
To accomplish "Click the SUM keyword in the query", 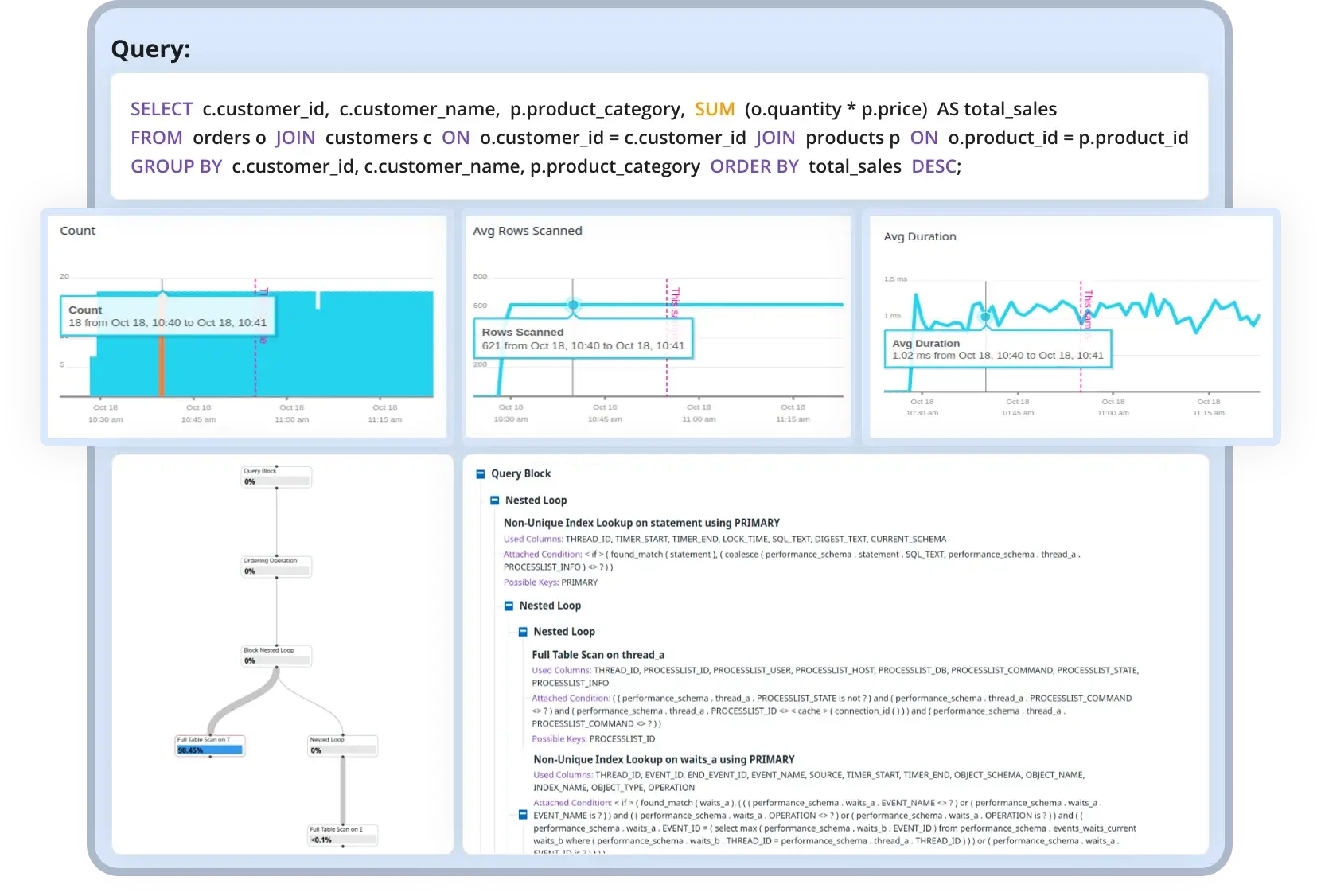I will [714, 109].
